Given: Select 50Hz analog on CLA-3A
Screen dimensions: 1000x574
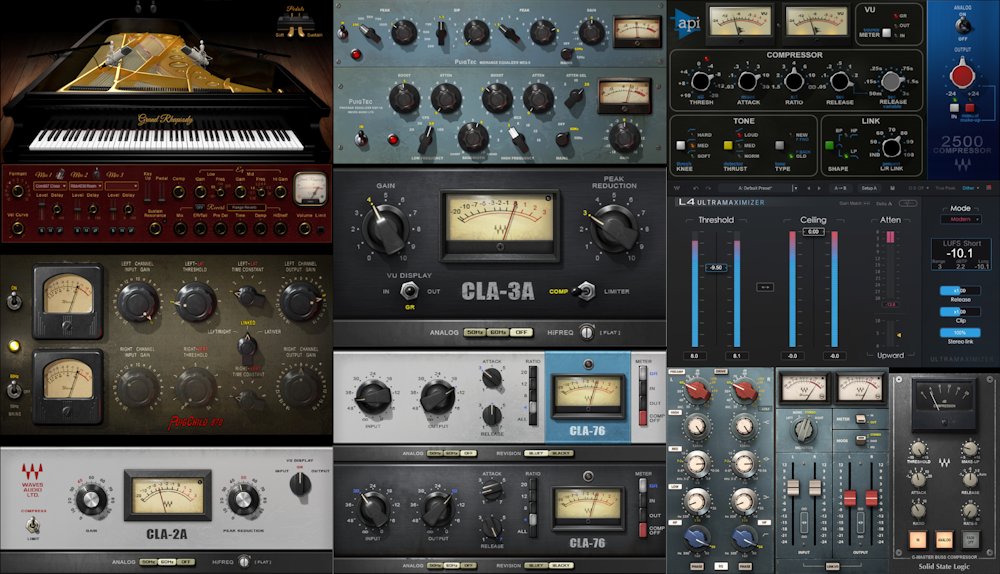Looking at the screenshot, I should pyautogui.click(x=474, y=332).
